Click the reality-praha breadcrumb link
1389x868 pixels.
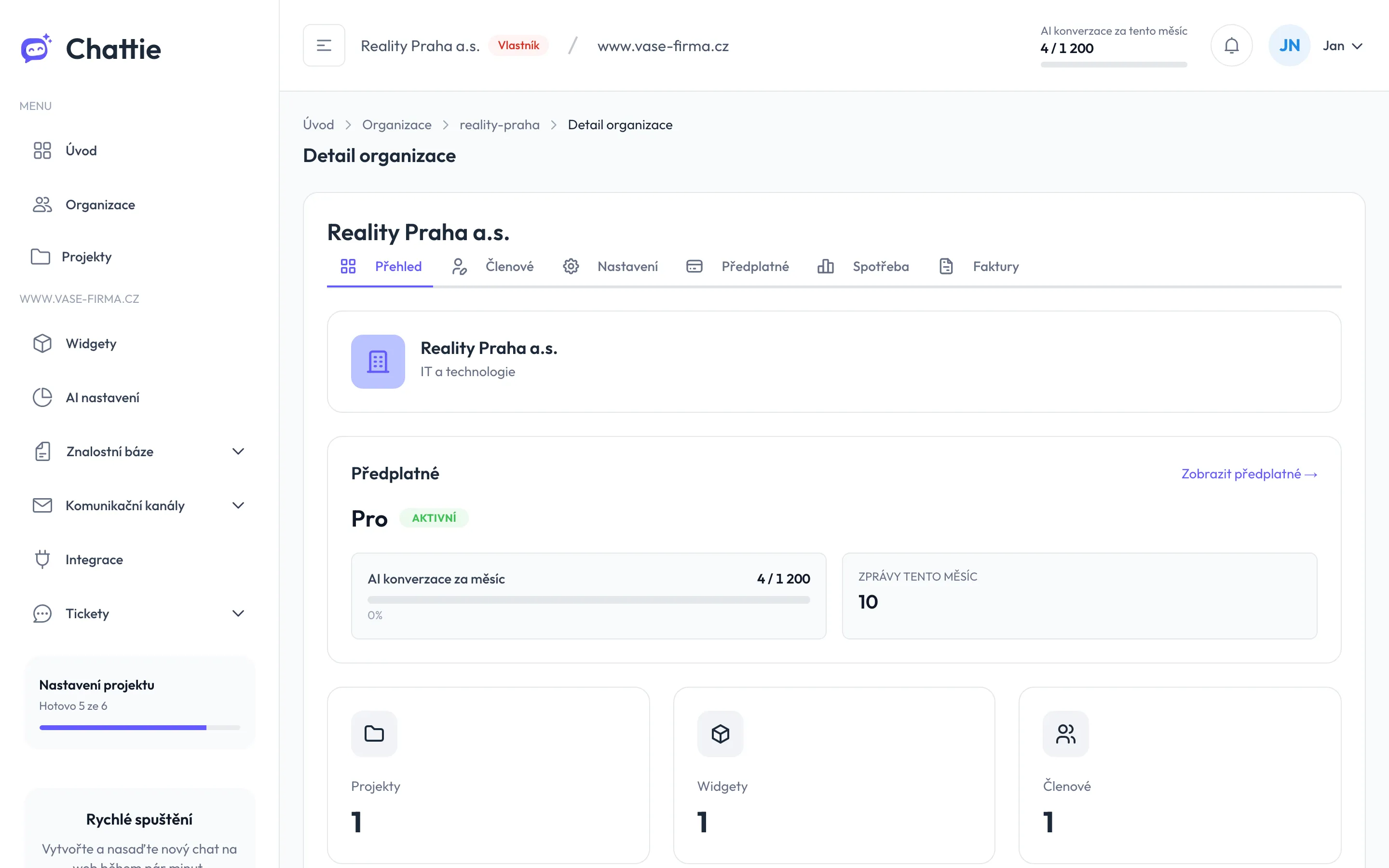click(499, 124)
